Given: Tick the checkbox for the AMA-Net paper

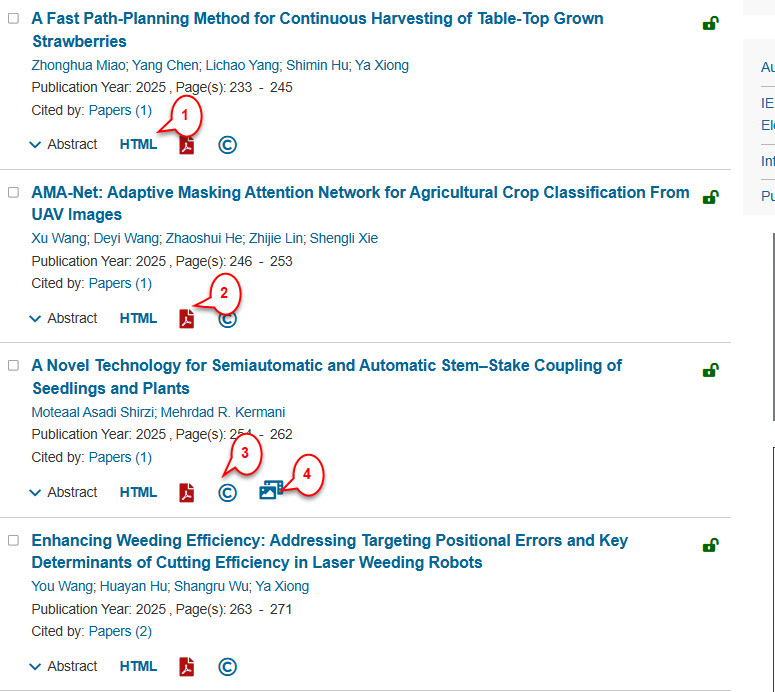Looking at the screenshot, I should click(14, 192).
